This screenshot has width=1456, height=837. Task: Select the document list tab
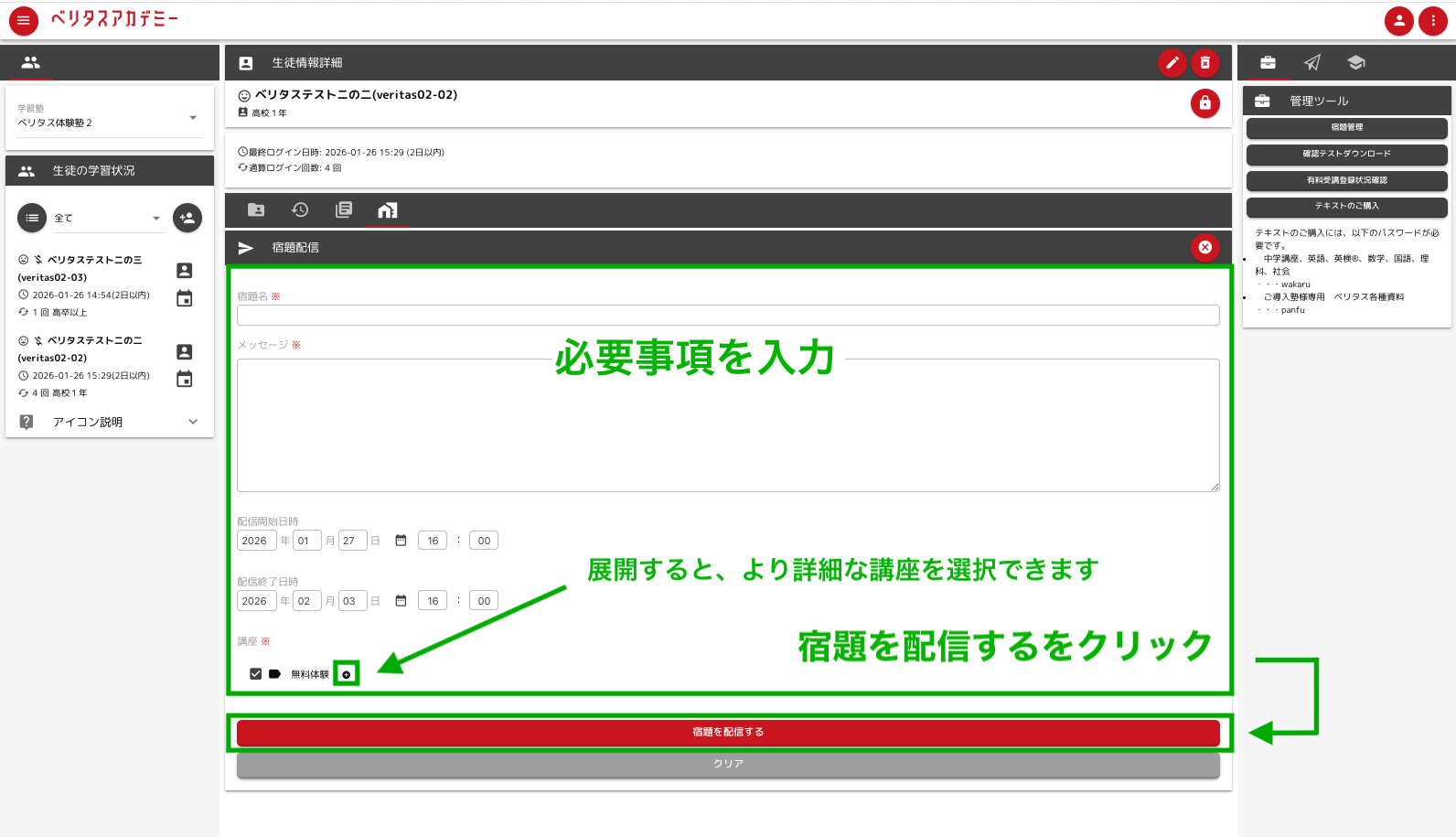(344, 210)
